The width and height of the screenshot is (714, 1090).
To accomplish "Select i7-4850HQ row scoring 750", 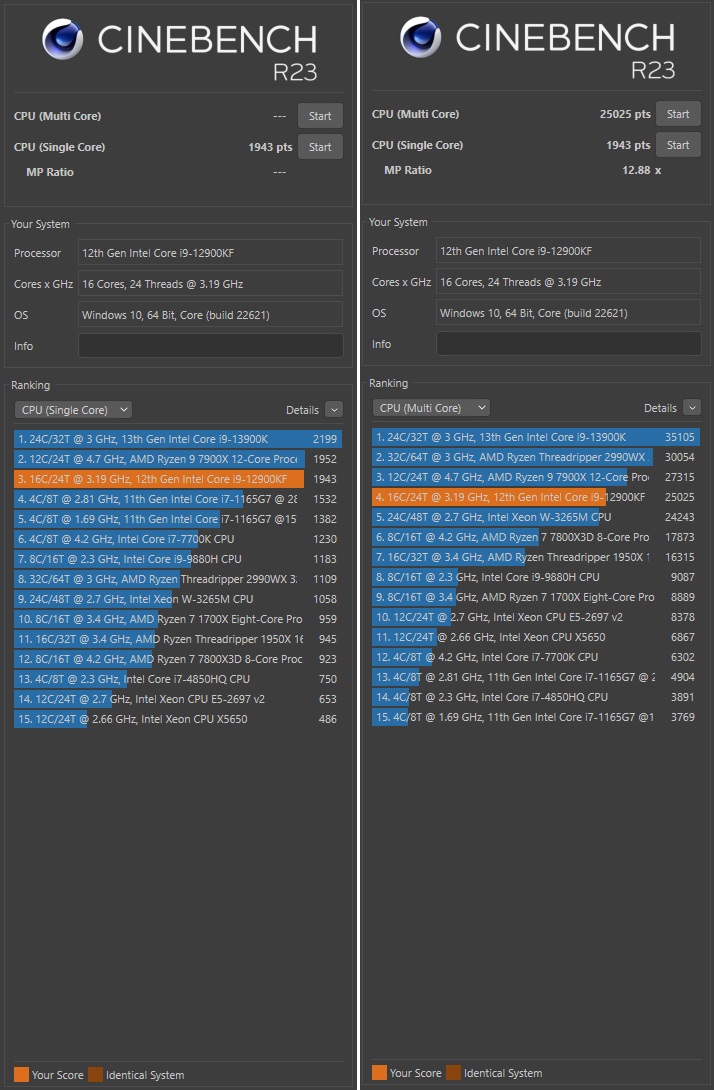I will [x=177, y=678].
